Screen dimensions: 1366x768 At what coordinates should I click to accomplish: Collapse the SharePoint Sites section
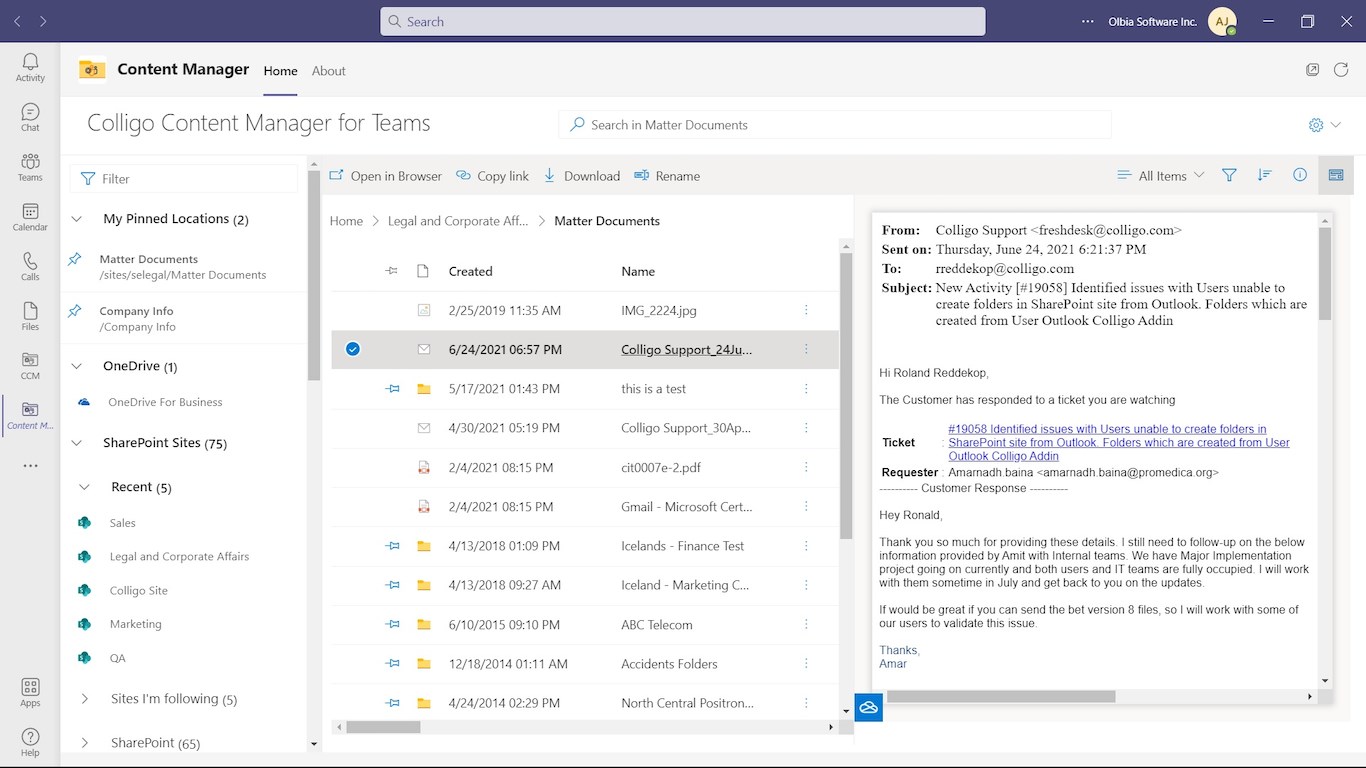(77, 443)
